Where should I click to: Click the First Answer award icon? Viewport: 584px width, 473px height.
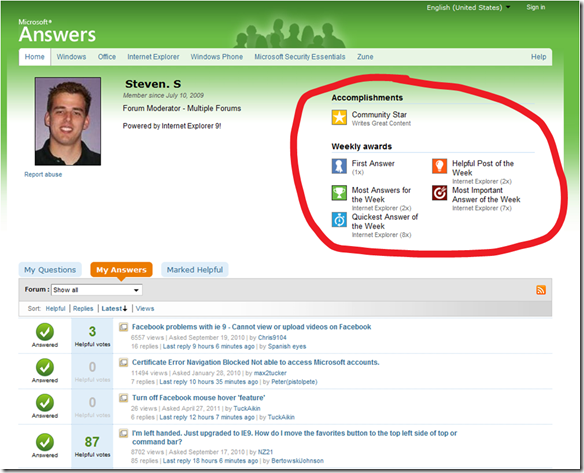(339, 166)
